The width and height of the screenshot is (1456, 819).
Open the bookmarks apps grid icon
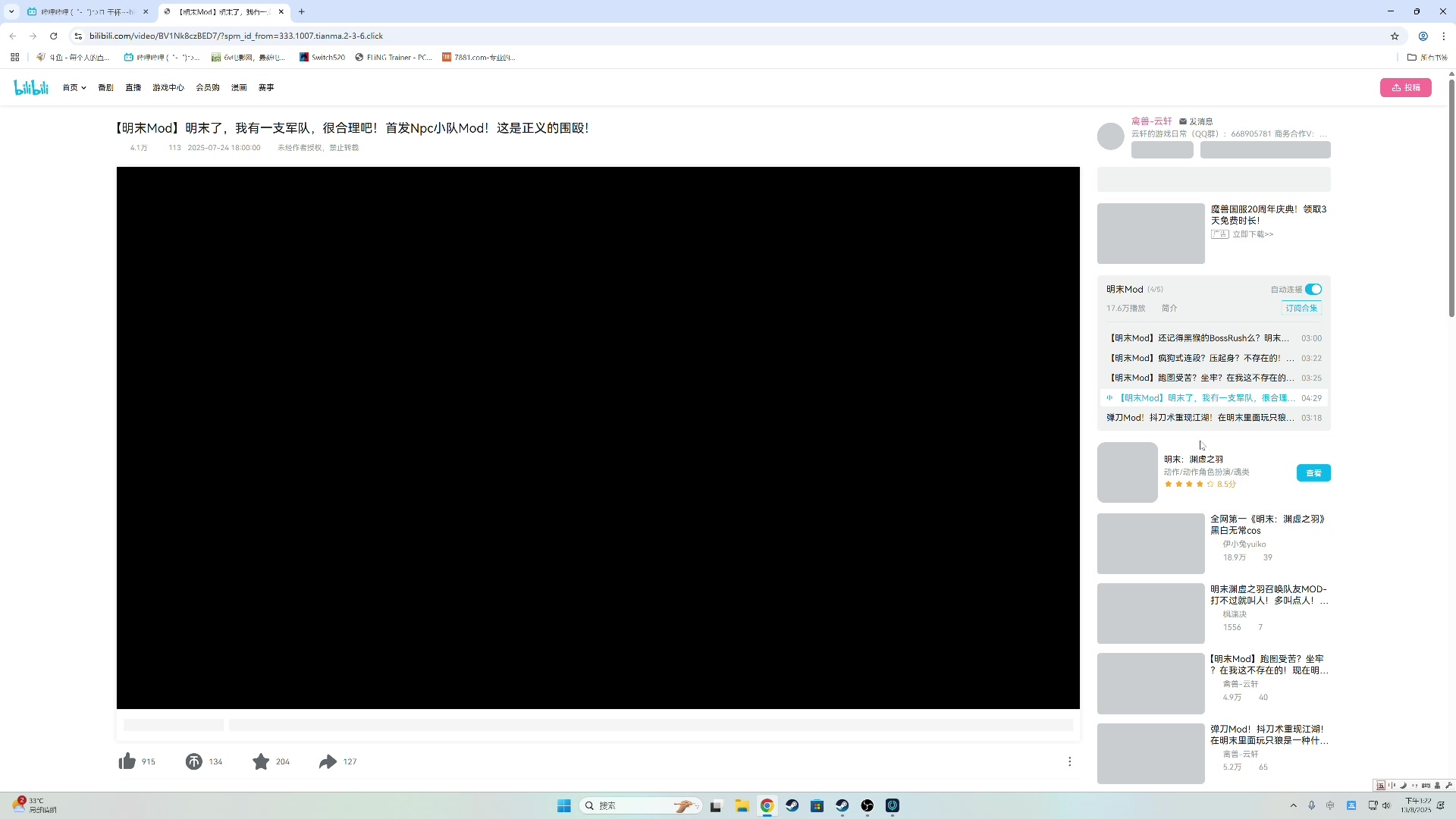pos(14,57)
